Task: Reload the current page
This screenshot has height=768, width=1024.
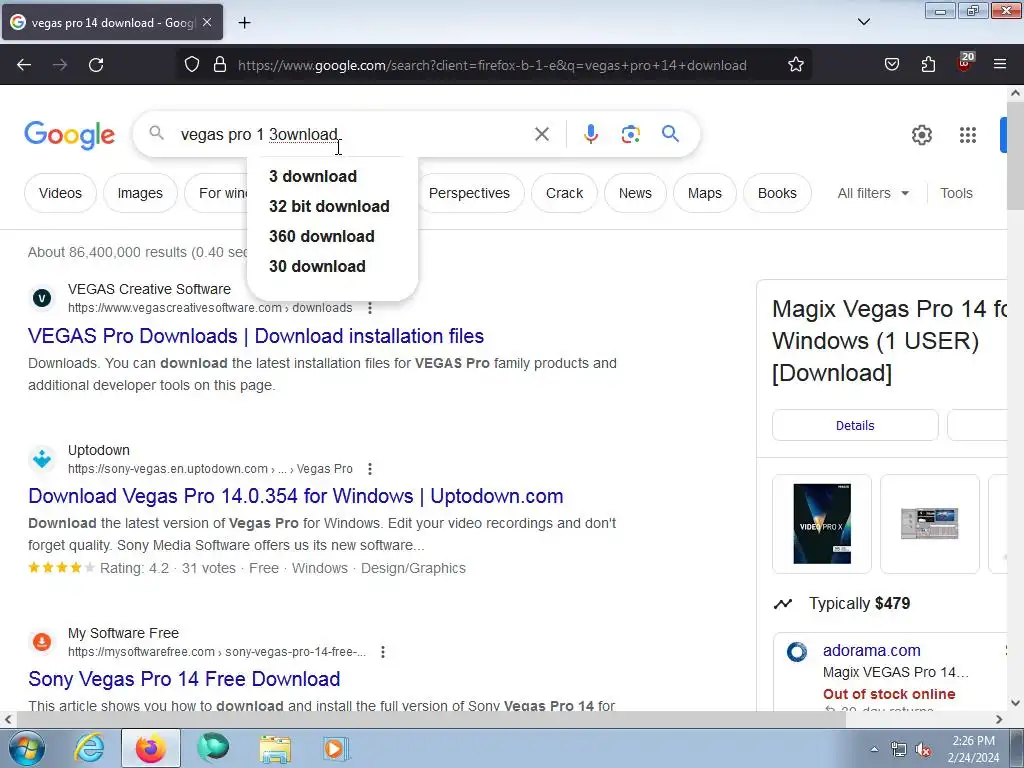Action: tap(96, 65)
